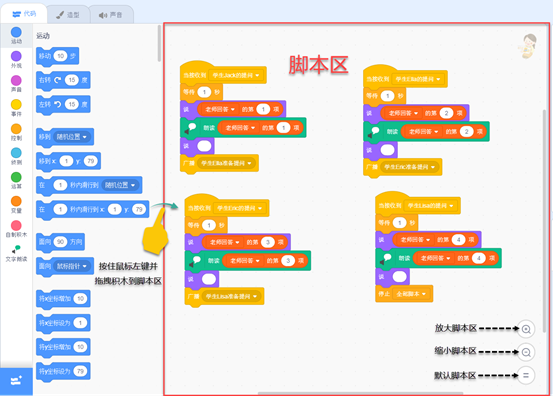Click the empty 说 input in Jack script
Screen dimensions: 553x396
[204, 146]
